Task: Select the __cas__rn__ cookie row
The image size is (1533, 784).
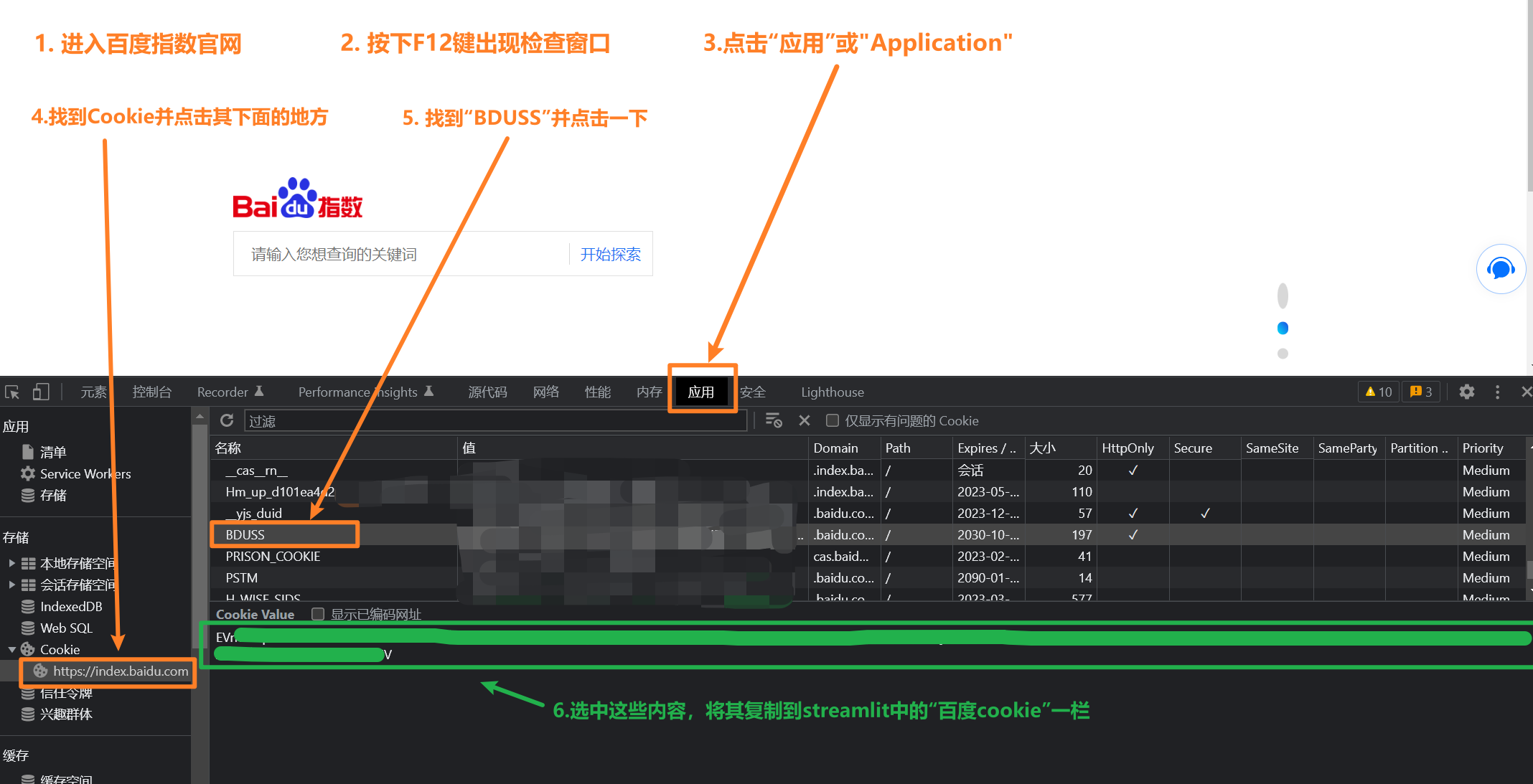Action: click(867, 470)
